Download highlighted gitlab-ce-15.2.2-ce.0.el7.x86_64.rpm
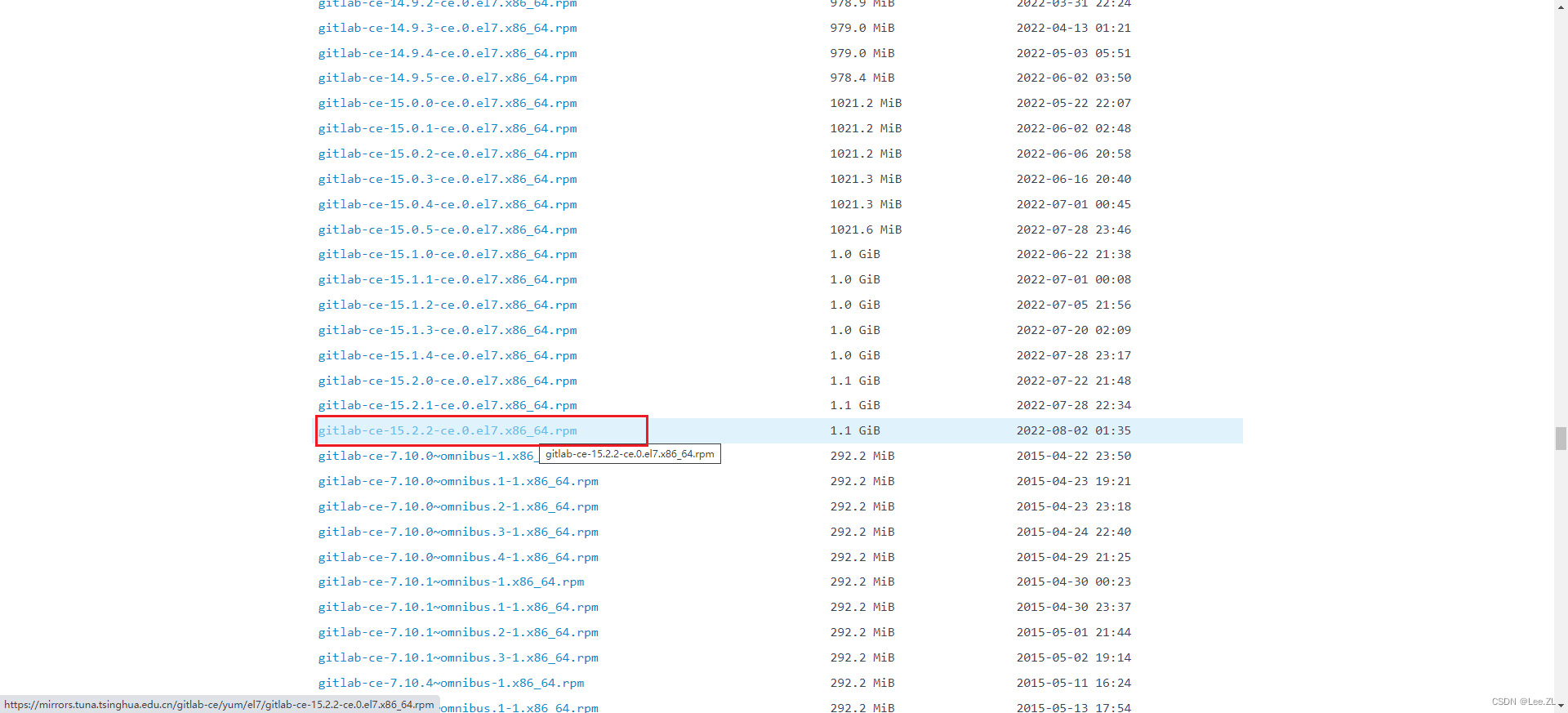Image resolution: width=1568 pixels, height=713 pixels. click(448, 430)
